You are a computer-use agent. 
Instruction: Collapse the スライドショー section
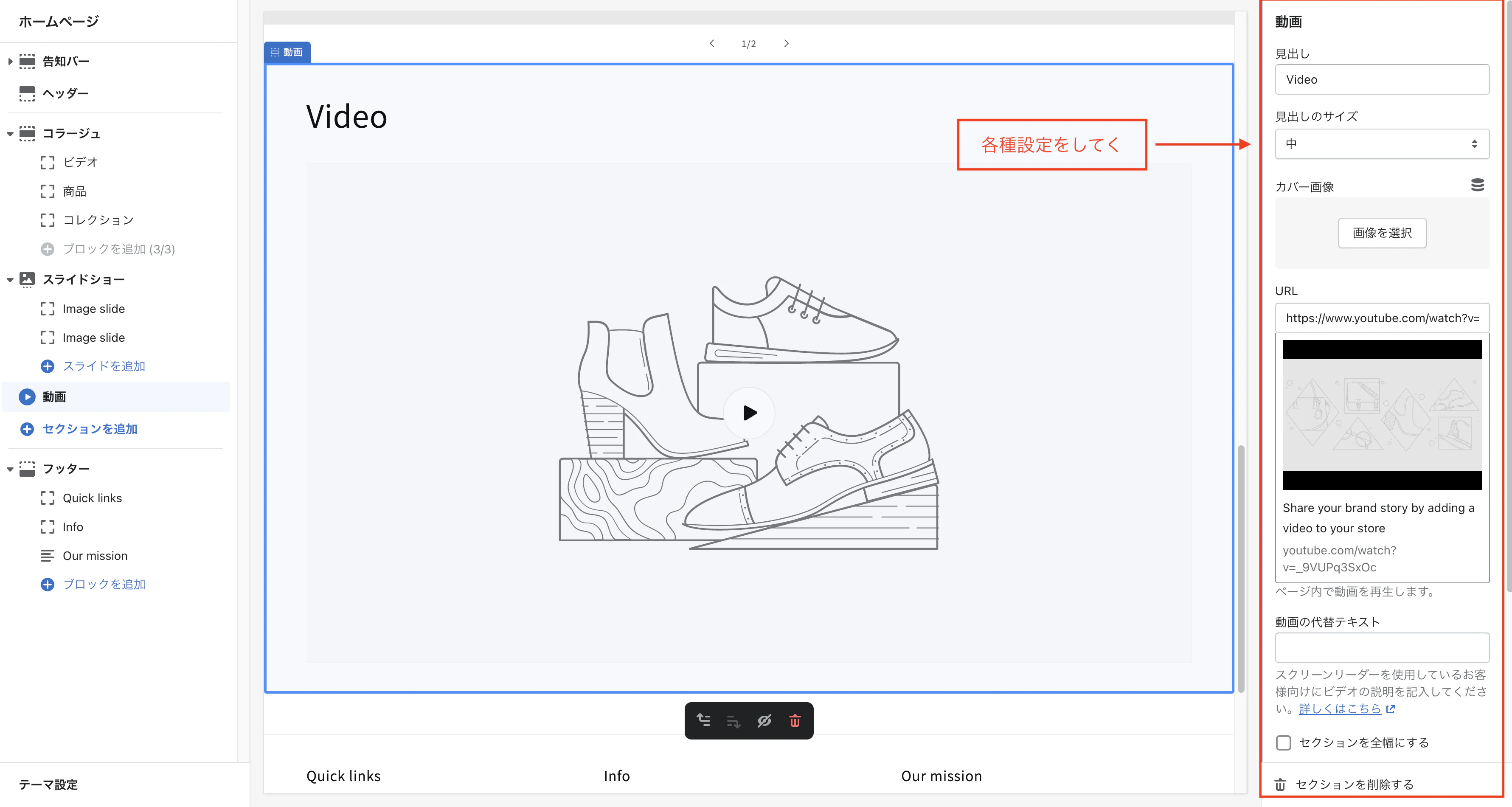(x=10, y=280)
